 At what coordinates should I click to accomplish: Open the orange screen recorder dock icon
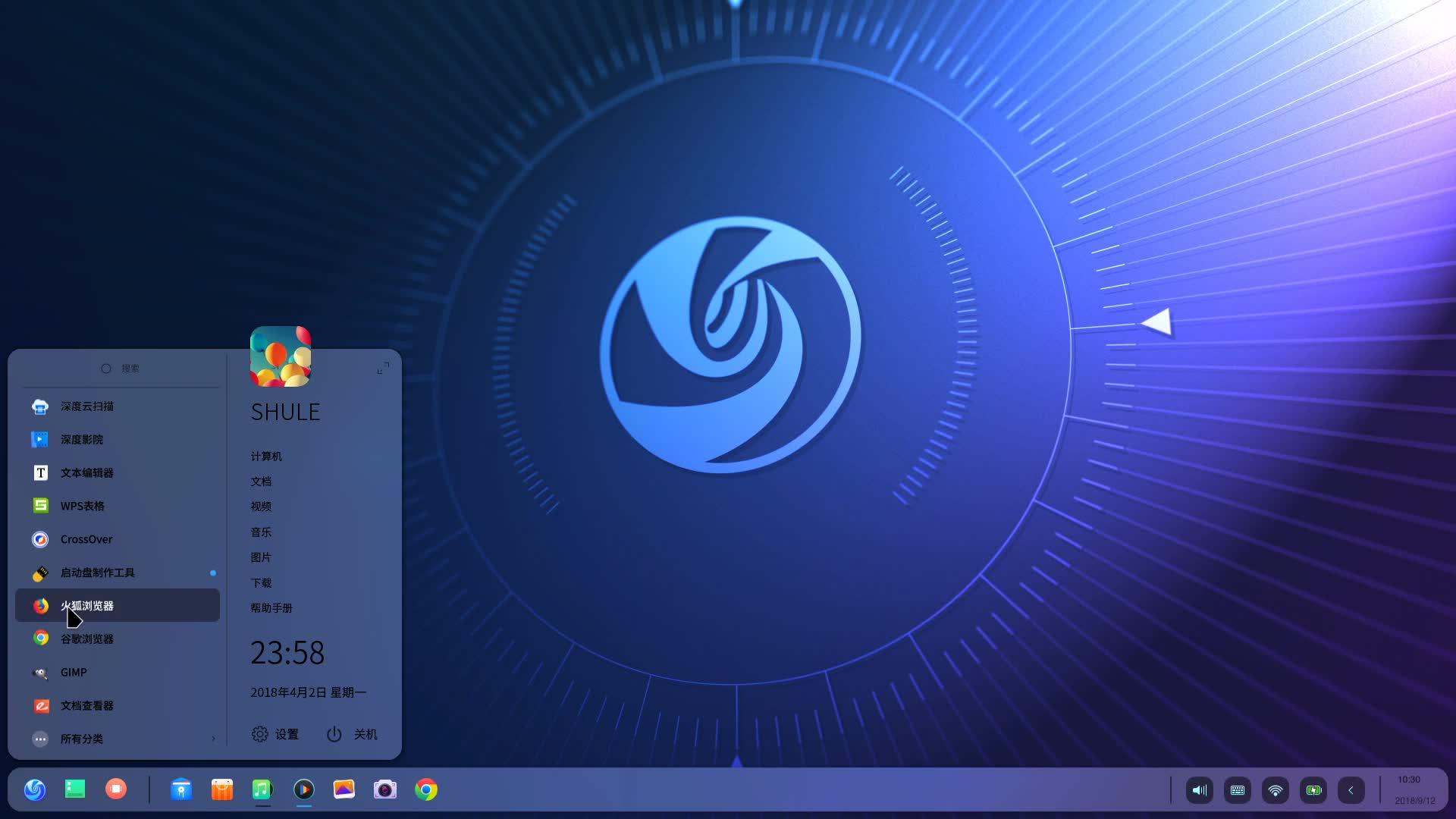pyautogui.click(x=116, y=789)
